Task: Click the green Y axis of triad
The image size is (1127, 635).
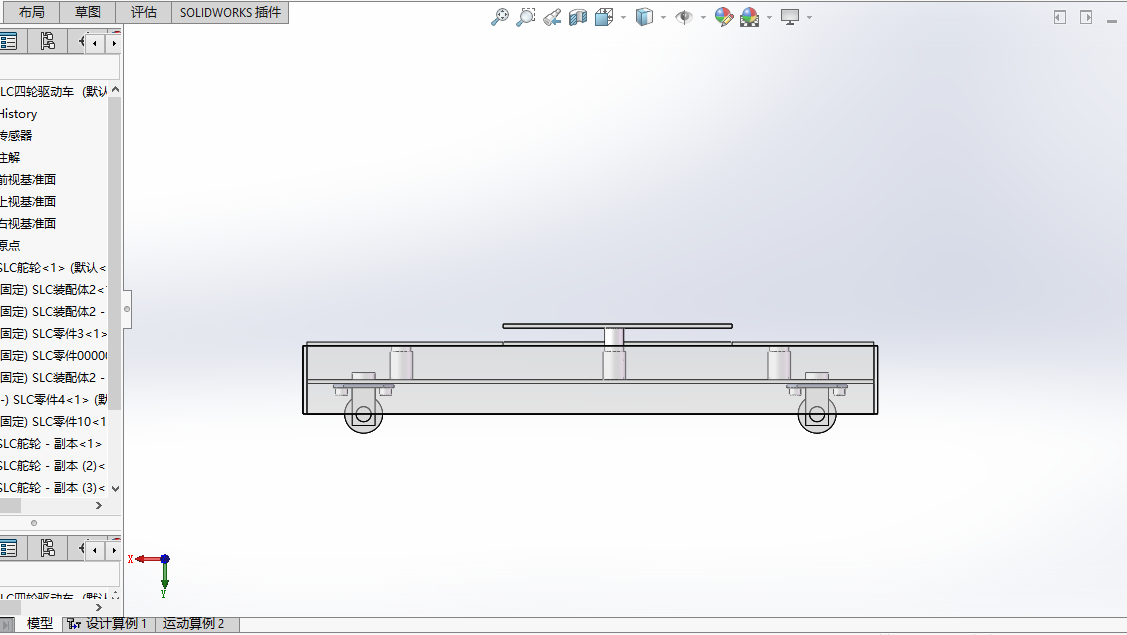Action: coord(165,575)
